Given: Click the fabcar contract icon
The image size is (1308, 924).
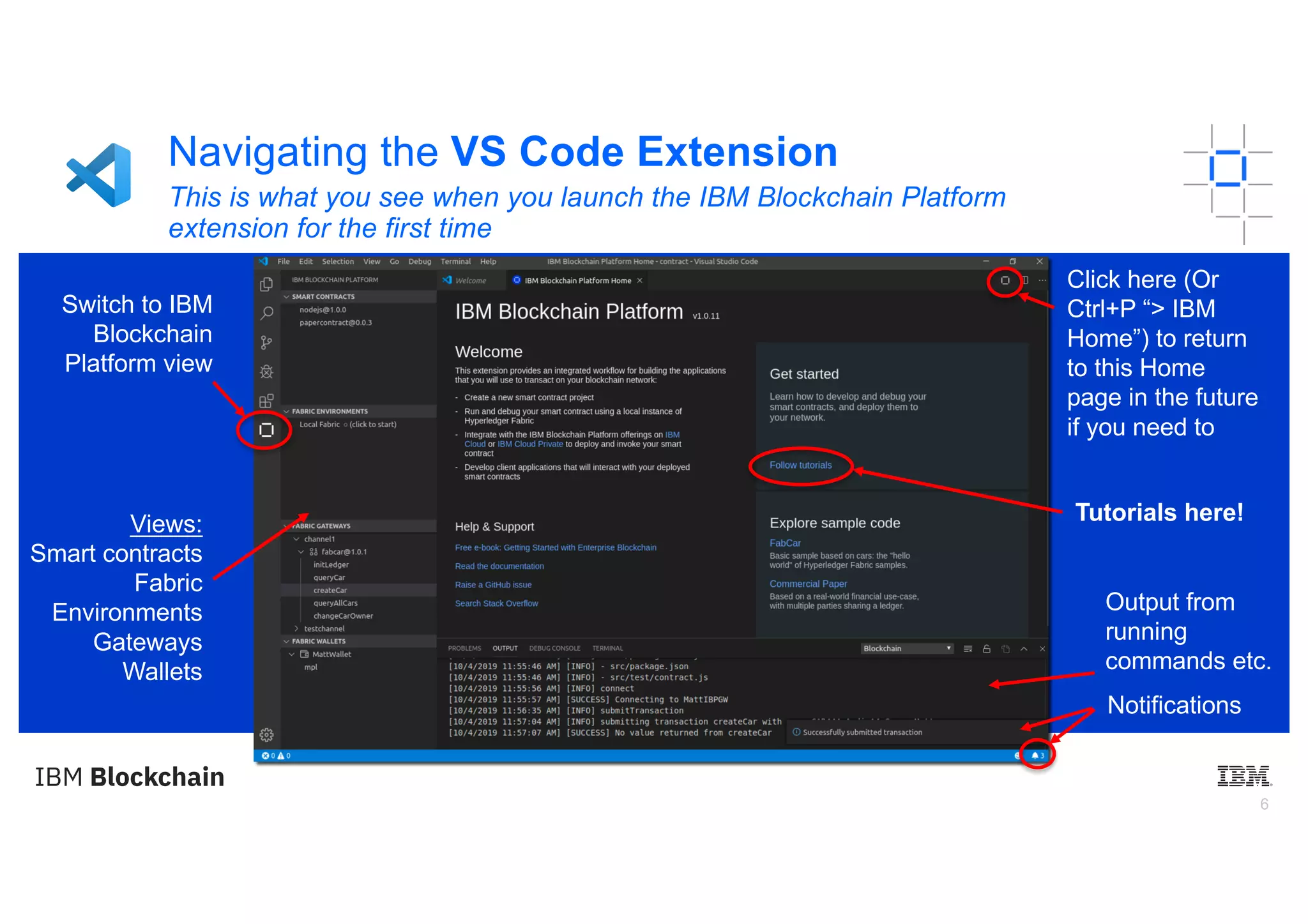Looking at the screenshot, I should coord(314,552).
